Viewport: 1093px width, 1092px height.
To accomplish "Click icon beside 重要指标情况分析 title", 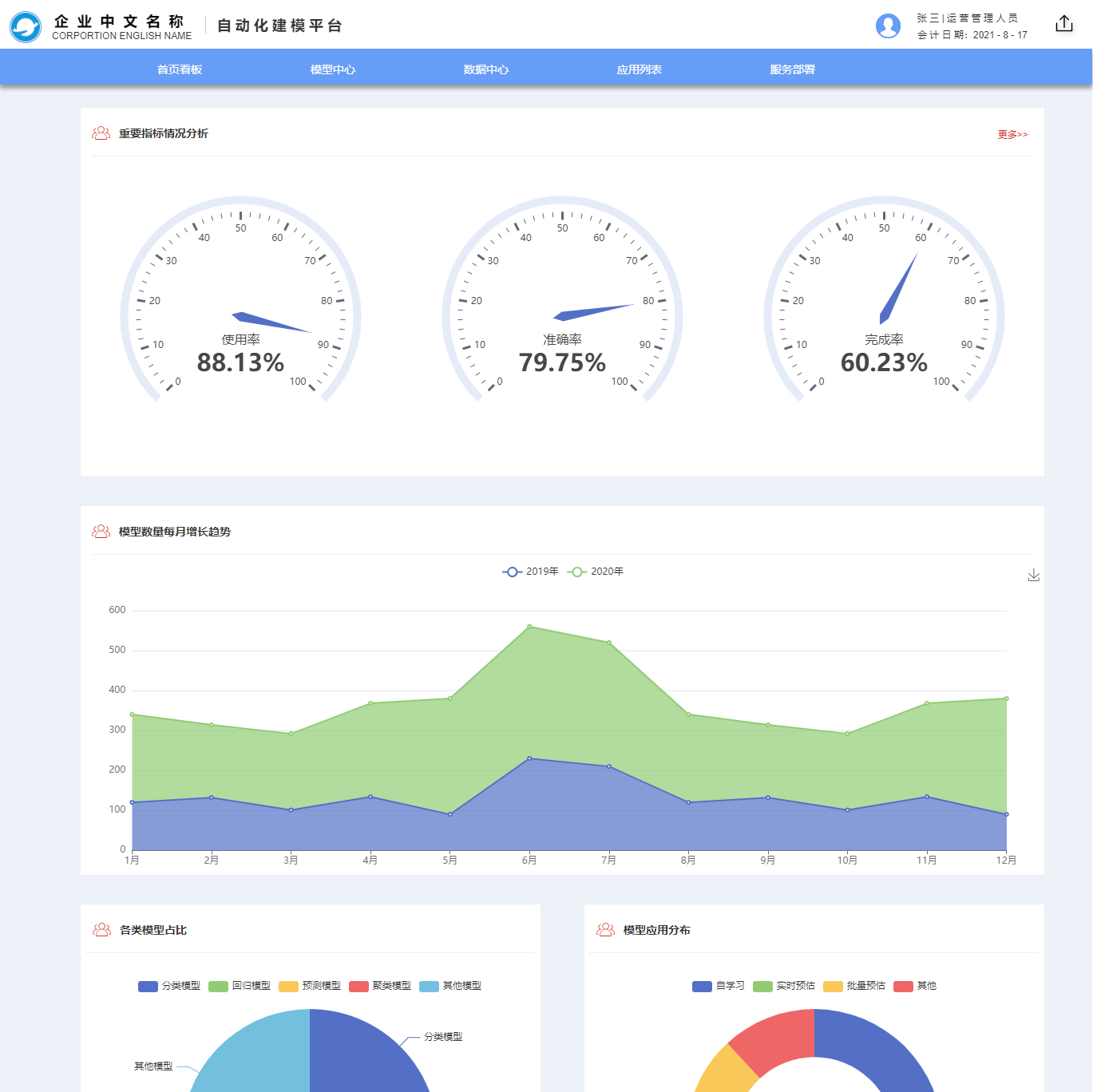I will [101, 133].
